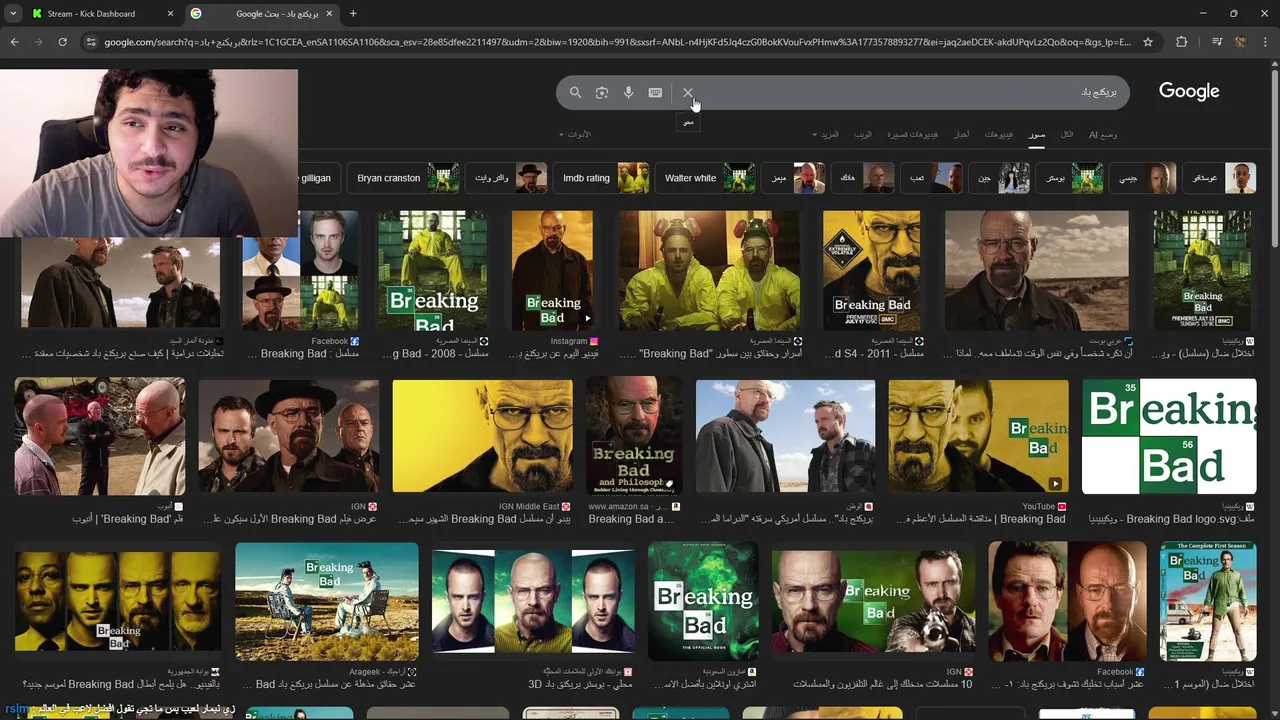Reload the page in Chrome
The height and width of the screenshot is (720, 1280).
pos(62,42)
